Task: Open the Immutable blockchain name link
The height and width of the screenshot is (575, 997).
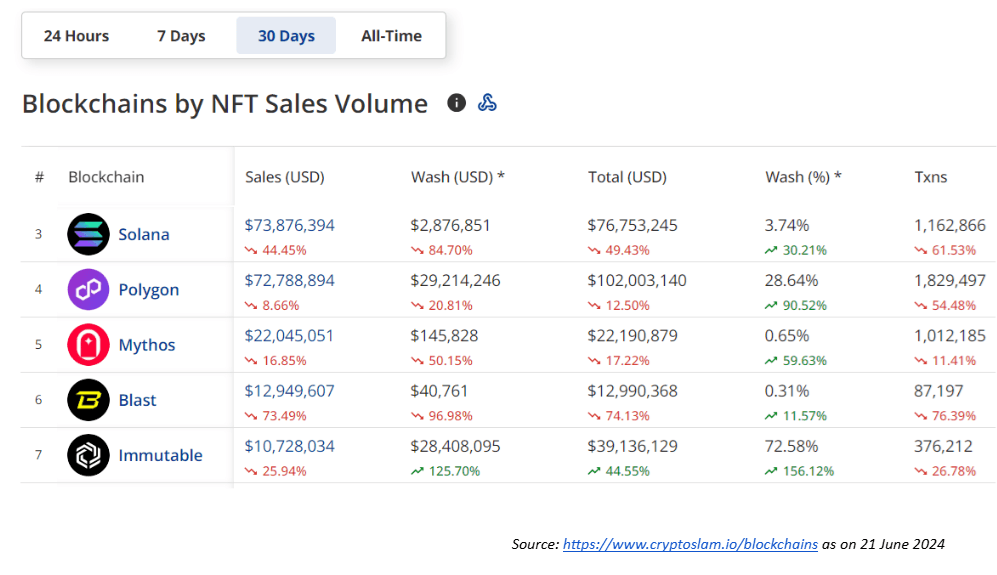Action: [x=160, y=455]
